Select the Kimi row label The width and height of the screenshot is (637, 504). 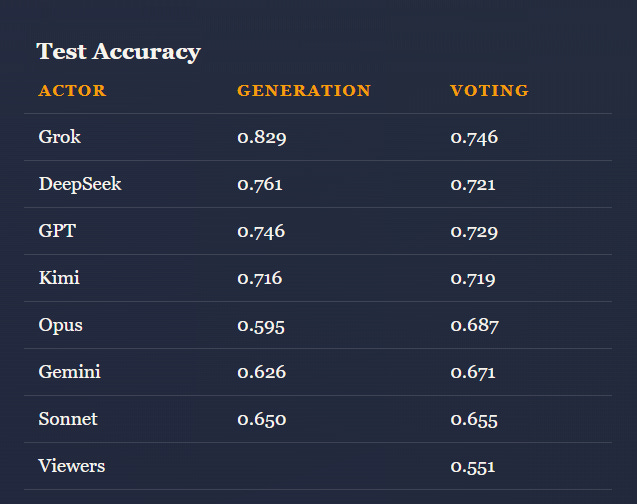[59, 278]
